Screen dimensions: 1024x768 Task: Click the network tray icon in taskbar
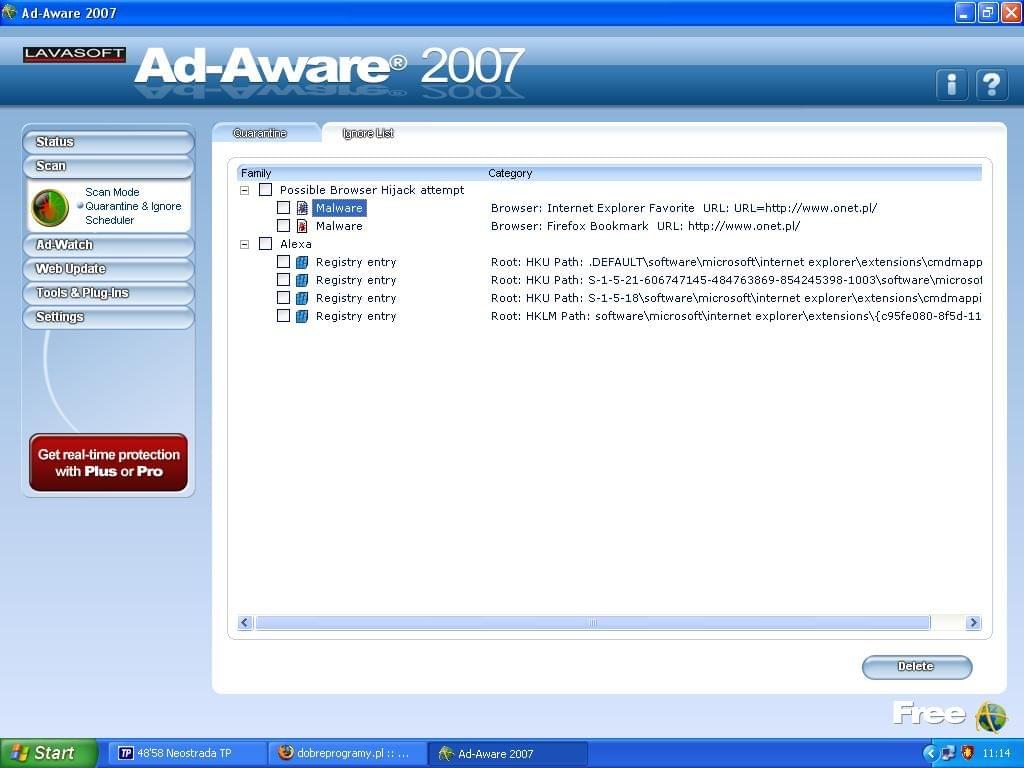coord(948,753)
